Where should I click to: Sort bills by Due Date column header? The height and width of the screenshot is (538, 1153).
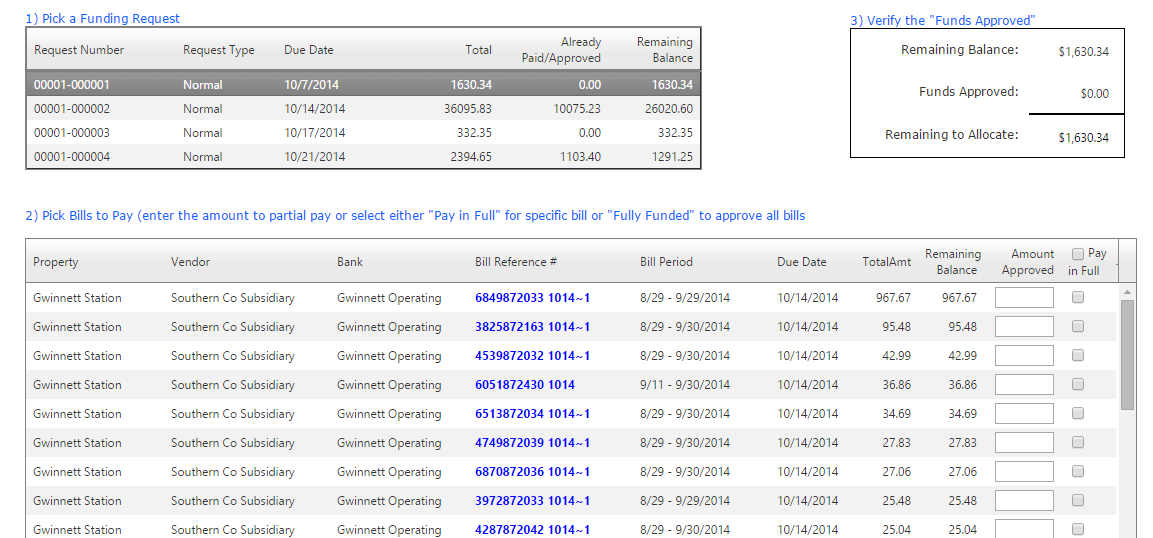[801, 262]
